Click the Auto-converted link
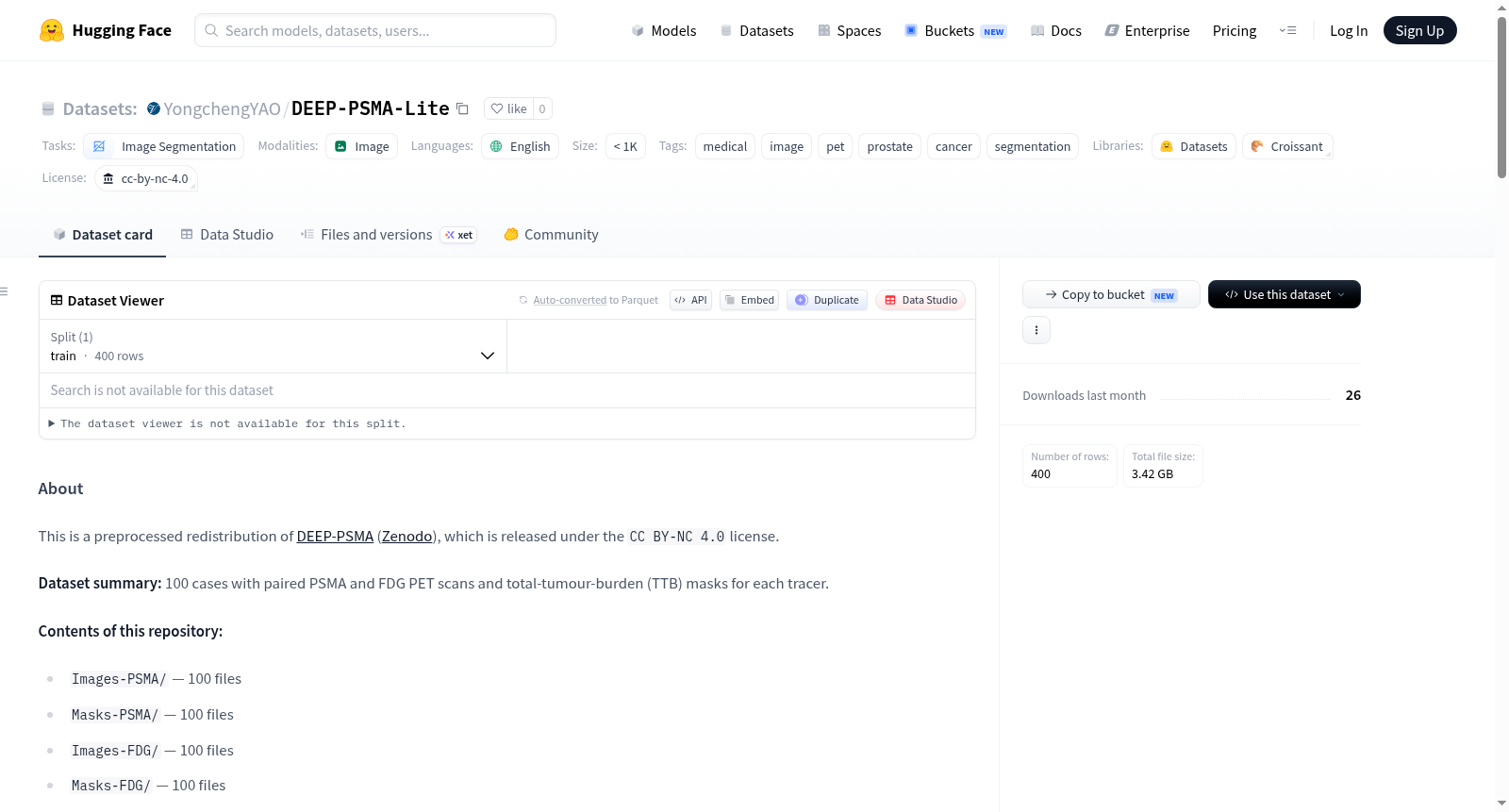The height and width of the screenshot is (812, 1509). click(x=570, y=300)
